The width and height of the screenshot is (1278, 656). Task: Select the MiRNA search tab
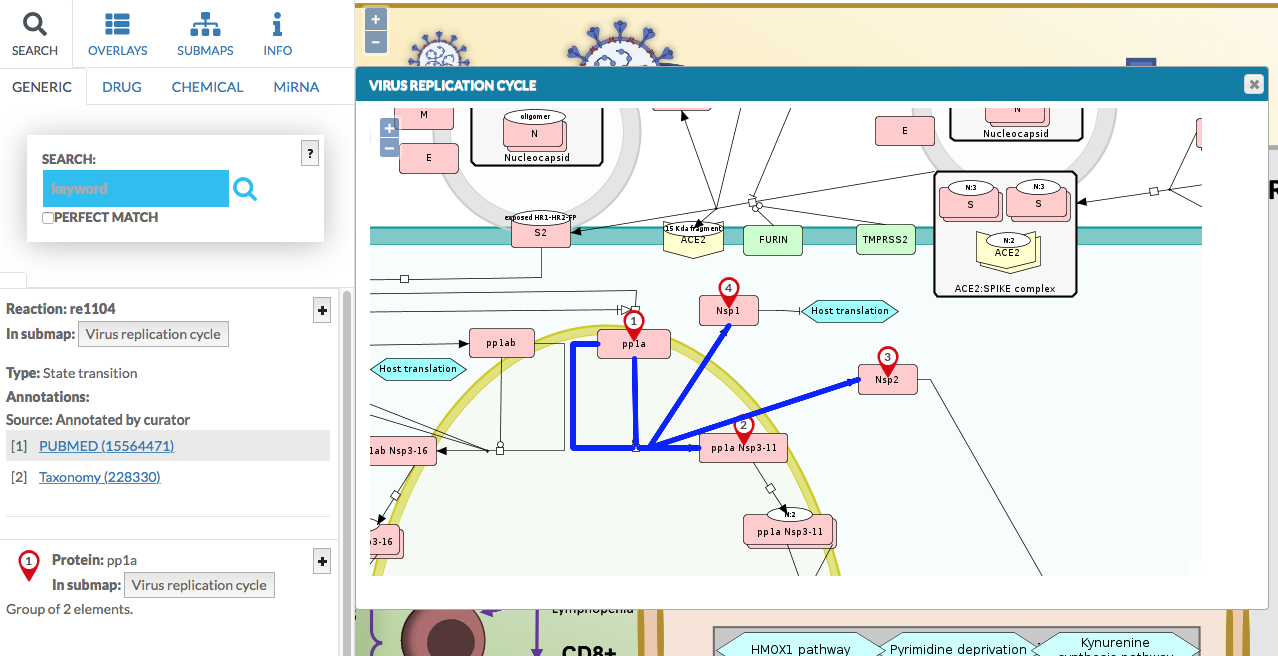coord(296,87)
